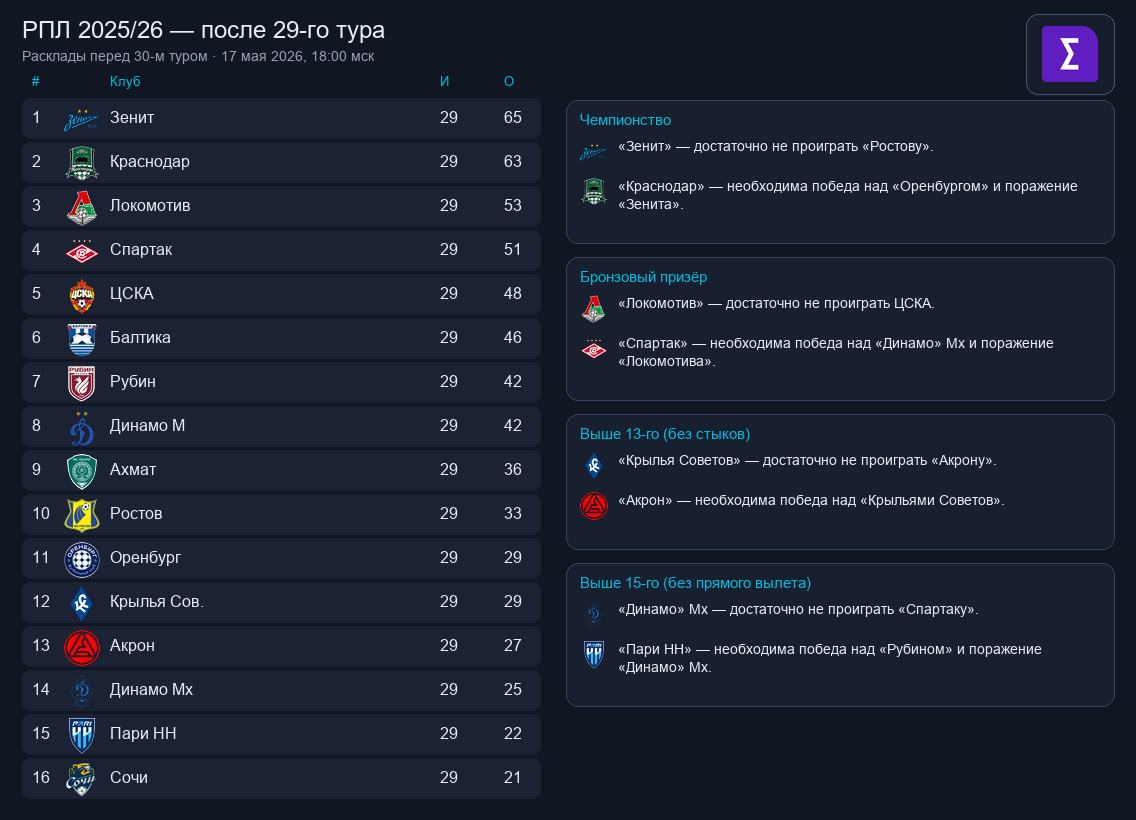Select the 'Ростов' club name
The image size is (1136, 820).
tap(135, 514)
